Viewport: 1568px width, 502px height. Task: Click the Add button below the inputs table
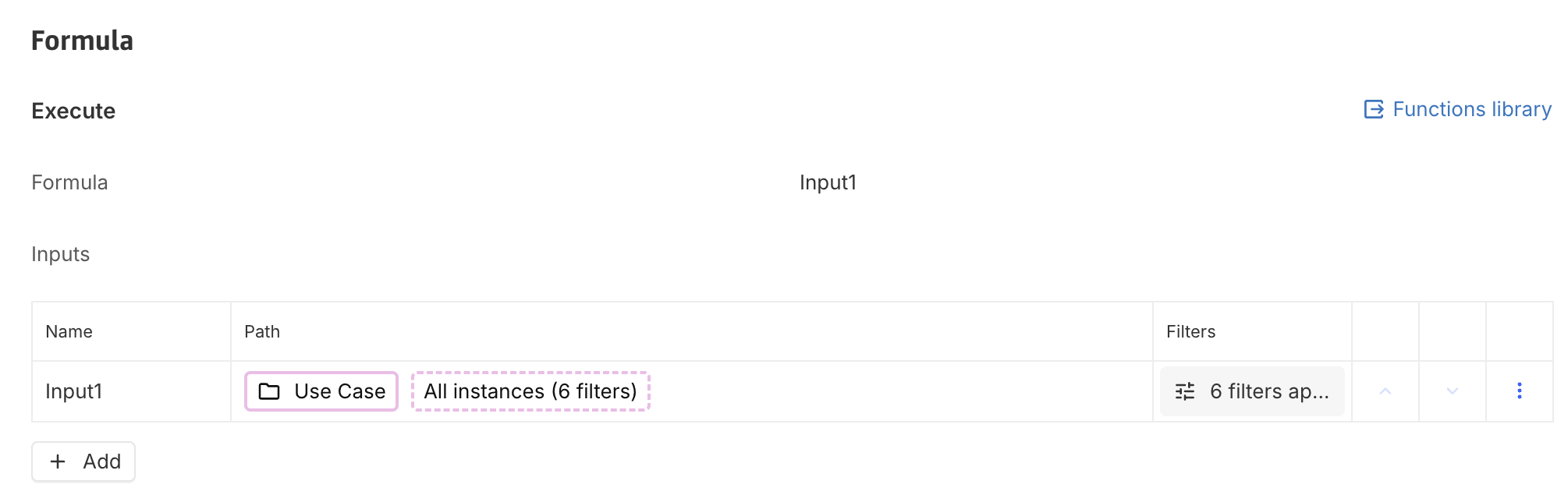click(x=83, y=461)
